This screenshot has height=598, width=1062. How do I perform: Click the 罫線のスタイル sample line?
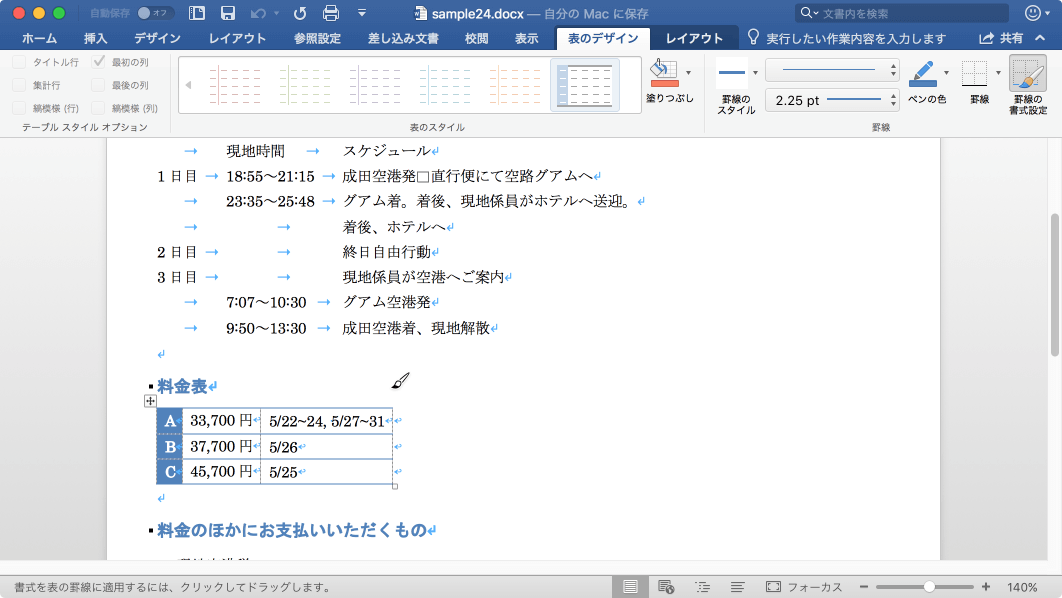pos(732,72)
